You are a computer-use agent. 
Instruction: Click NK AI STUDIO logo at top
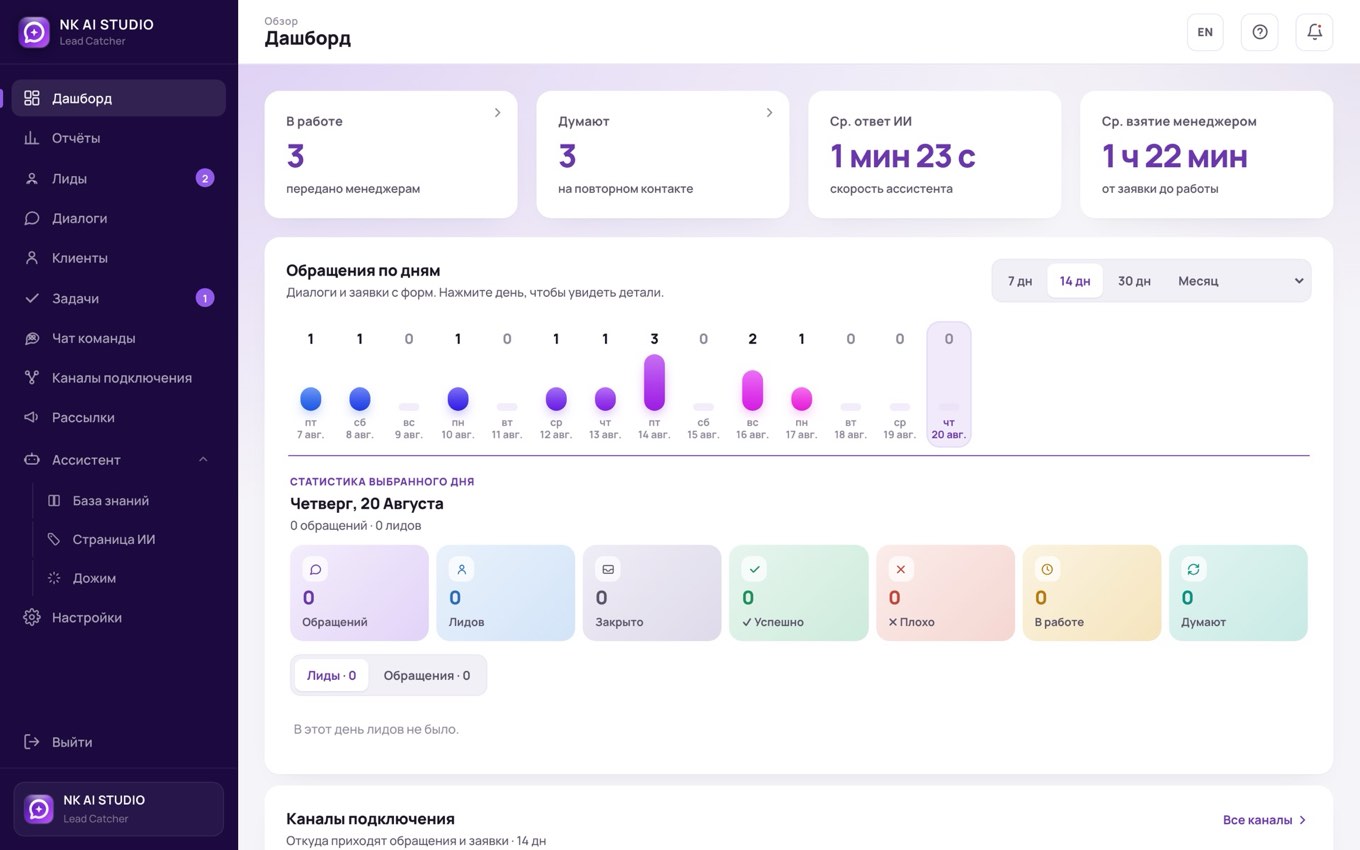tap(34, 32)
